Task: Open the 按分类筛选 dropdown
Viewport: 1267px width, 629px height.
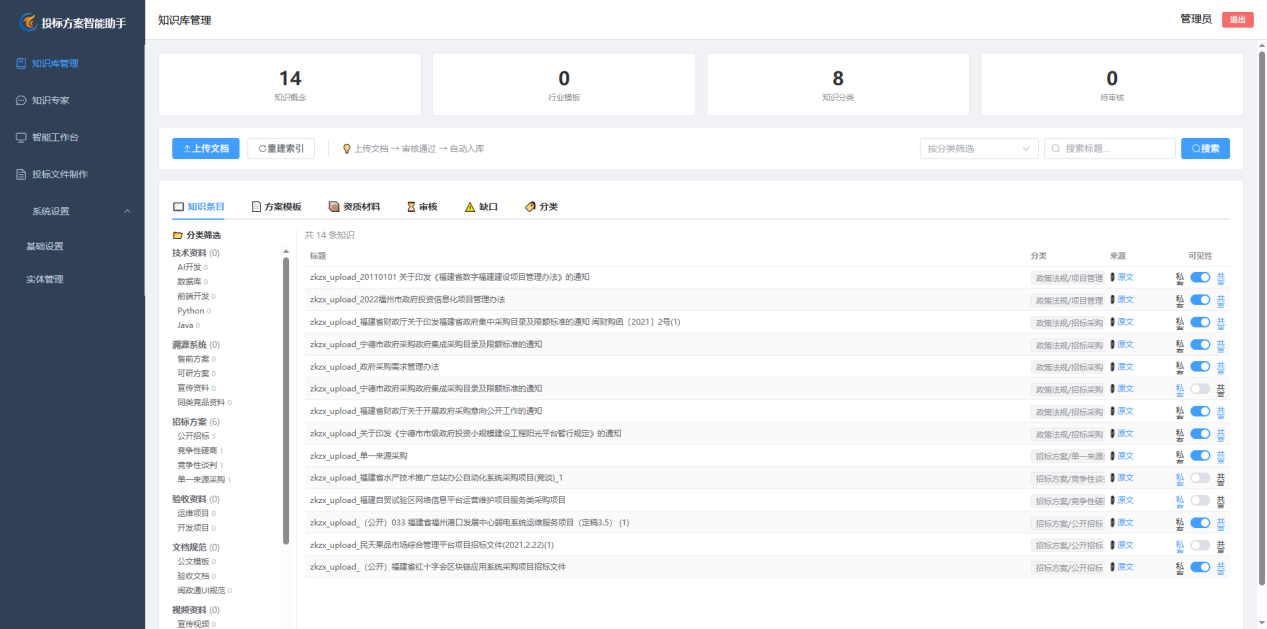Action: [x=979, y=148]
